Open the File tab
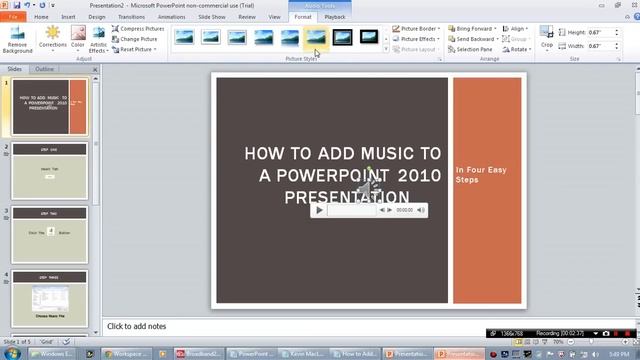The height and width of the screenshot is (360, 640). point(13,17)
